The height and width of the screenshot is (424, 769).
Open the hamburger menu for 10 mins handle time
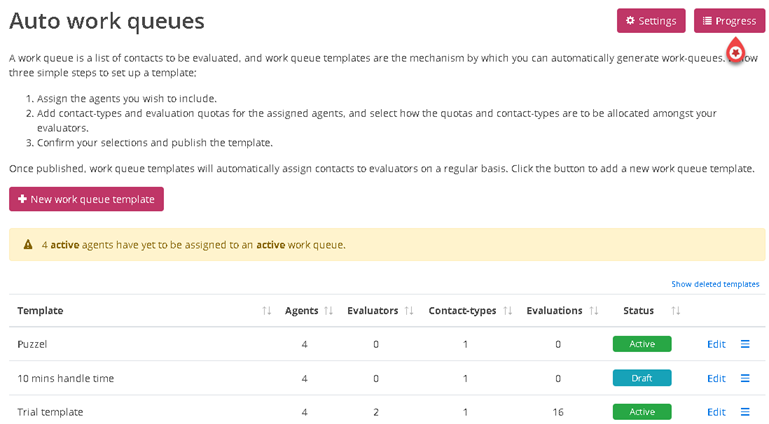pyautogui.click(x=744, y=378)
